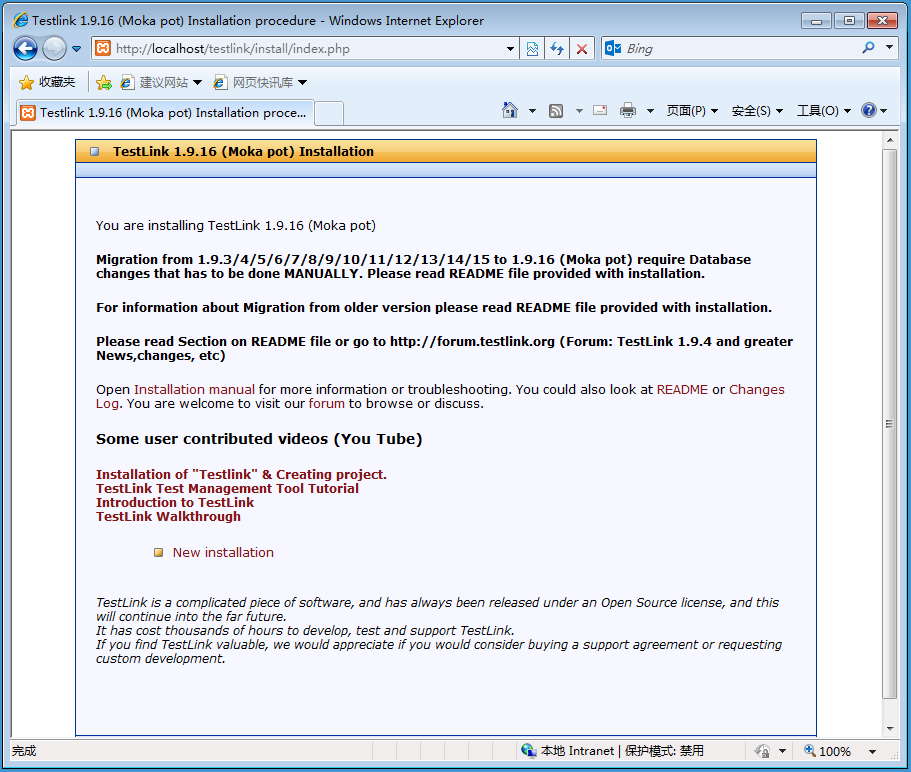The image size is (911, 772).
Task: Stop loading with the red X icon
Action: click(582, 49)
